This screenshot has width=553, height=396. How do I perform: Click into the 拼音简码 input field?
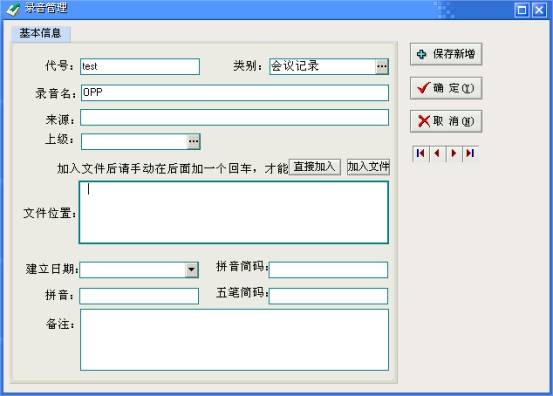[x=328, y=270]
